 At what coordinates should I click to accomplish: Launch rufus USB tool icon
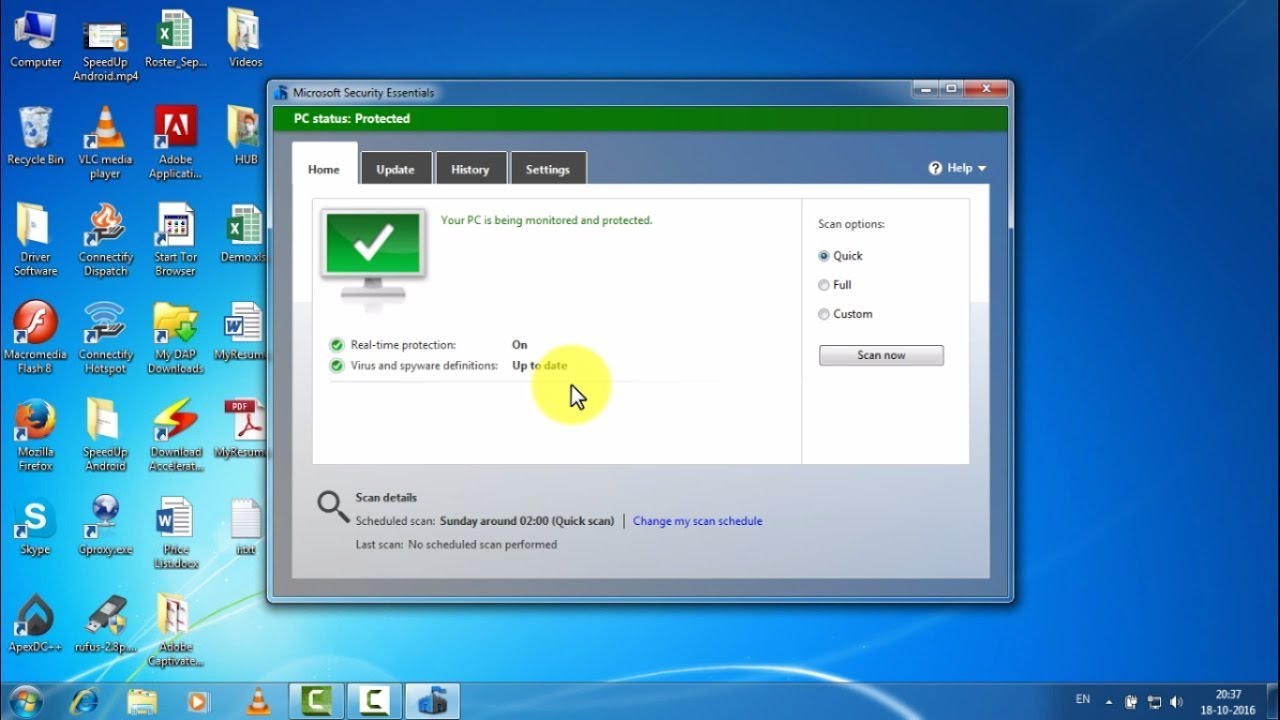point(105,622)
